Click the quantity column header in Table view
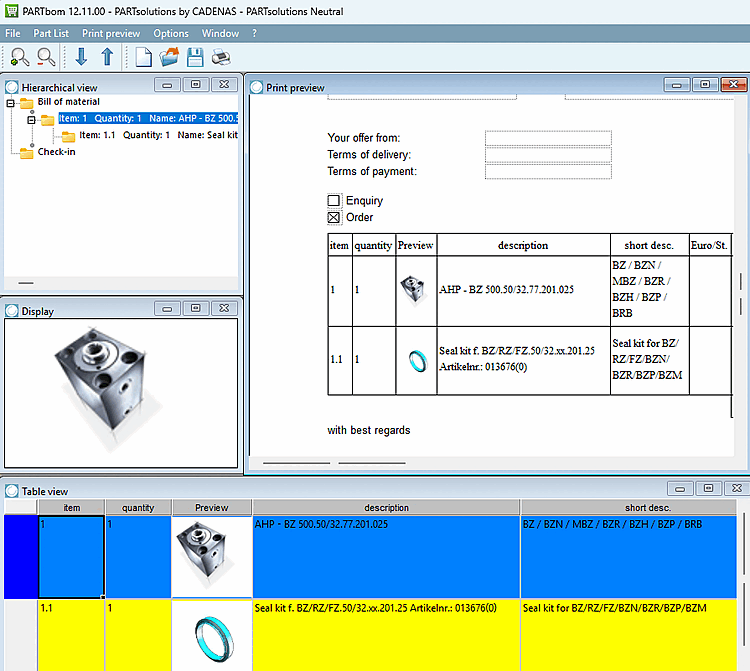This screenshot has height=671, width=750. tap(138, 507)
